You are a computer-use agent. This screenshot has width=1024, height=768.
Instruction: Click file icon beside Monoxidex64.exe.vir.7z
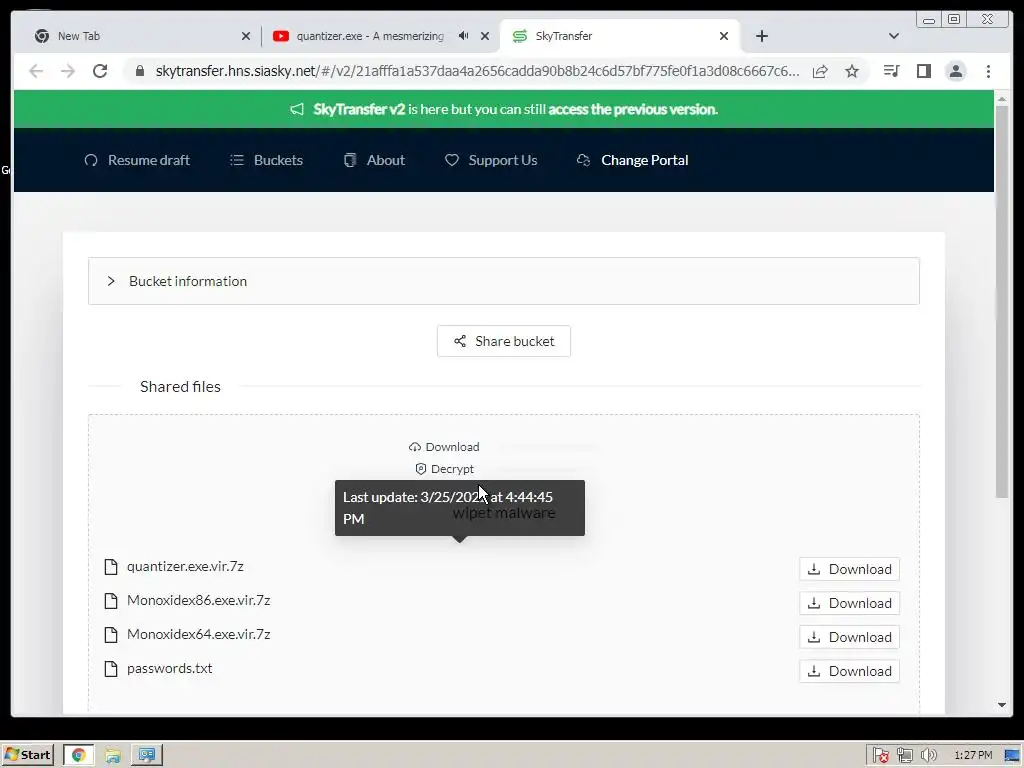coord(111,635)
